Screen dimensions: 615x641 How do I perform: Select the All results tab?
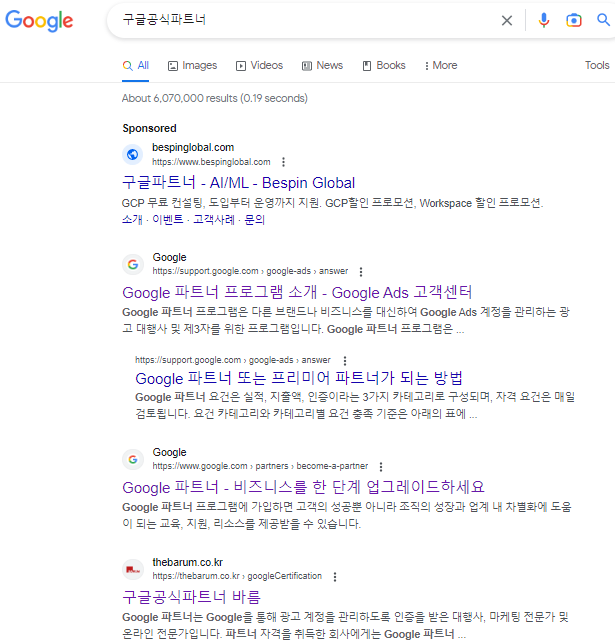[136, 65]
